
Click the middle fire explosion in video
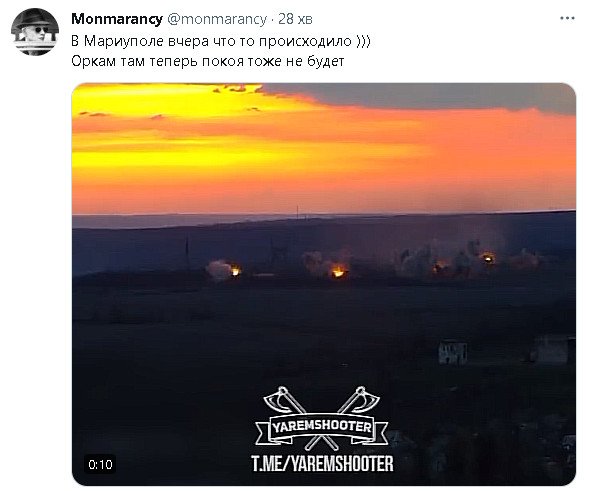(x=338, y=271)
